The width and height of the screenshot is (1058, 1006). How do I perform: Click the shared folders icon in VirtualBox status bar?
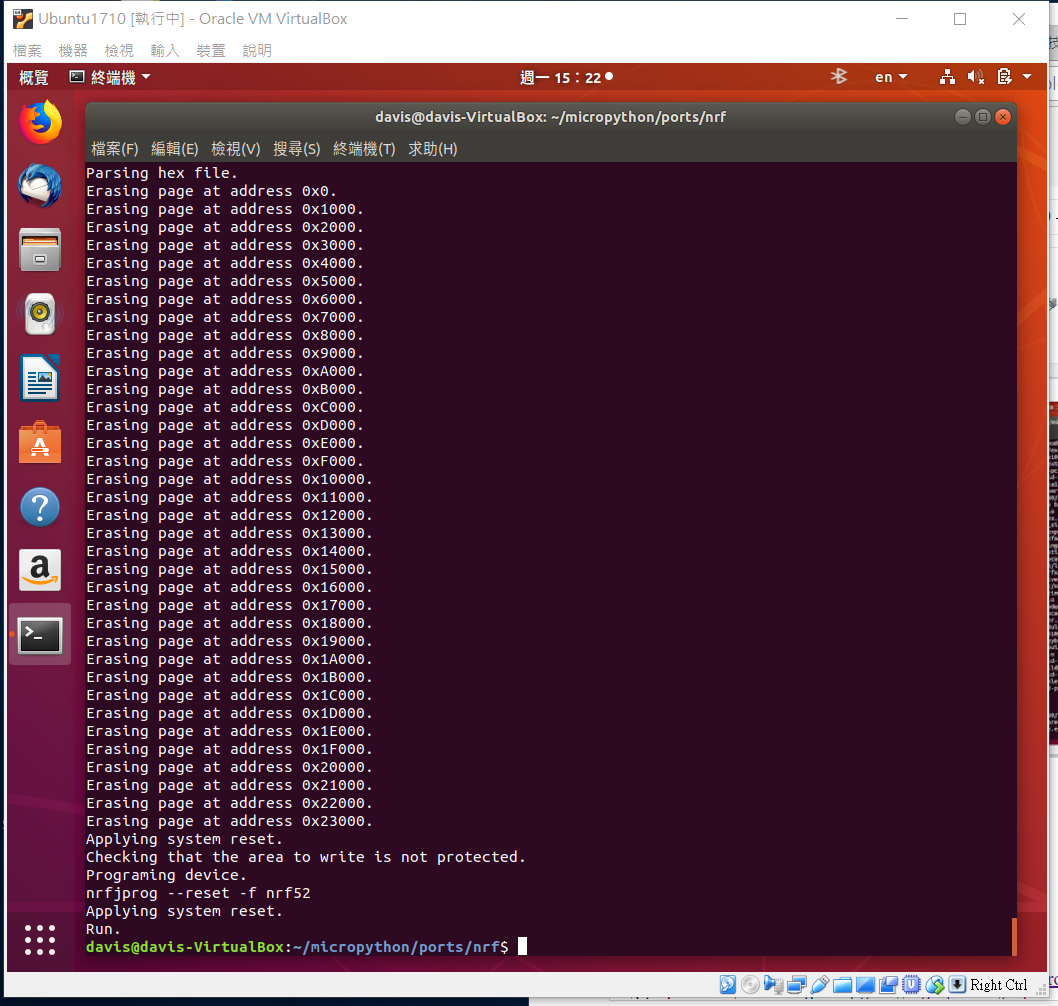click(842, 984)
